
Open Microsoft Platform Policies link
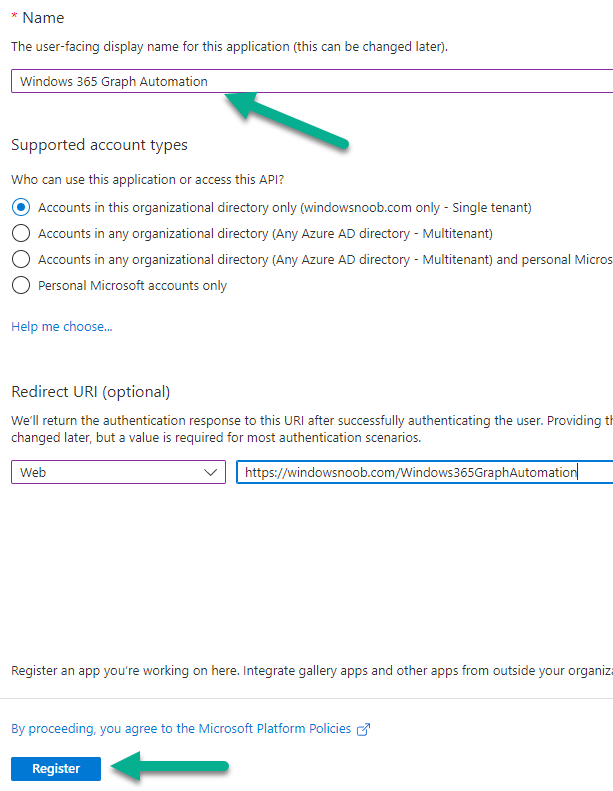(181, 728)
